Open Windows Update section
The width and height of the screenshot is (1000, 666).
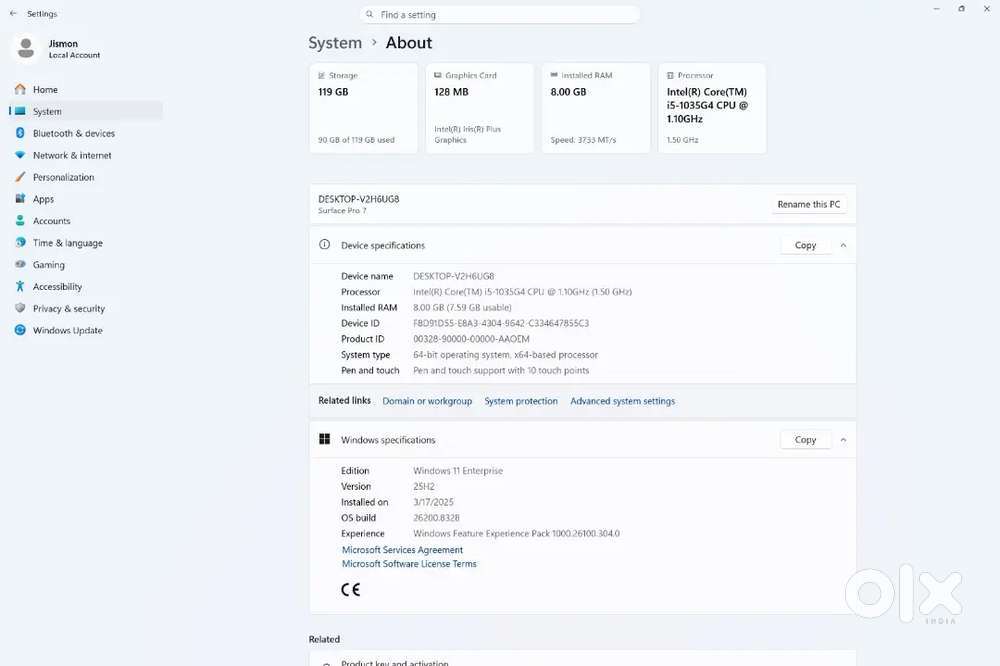coord(86,330)
